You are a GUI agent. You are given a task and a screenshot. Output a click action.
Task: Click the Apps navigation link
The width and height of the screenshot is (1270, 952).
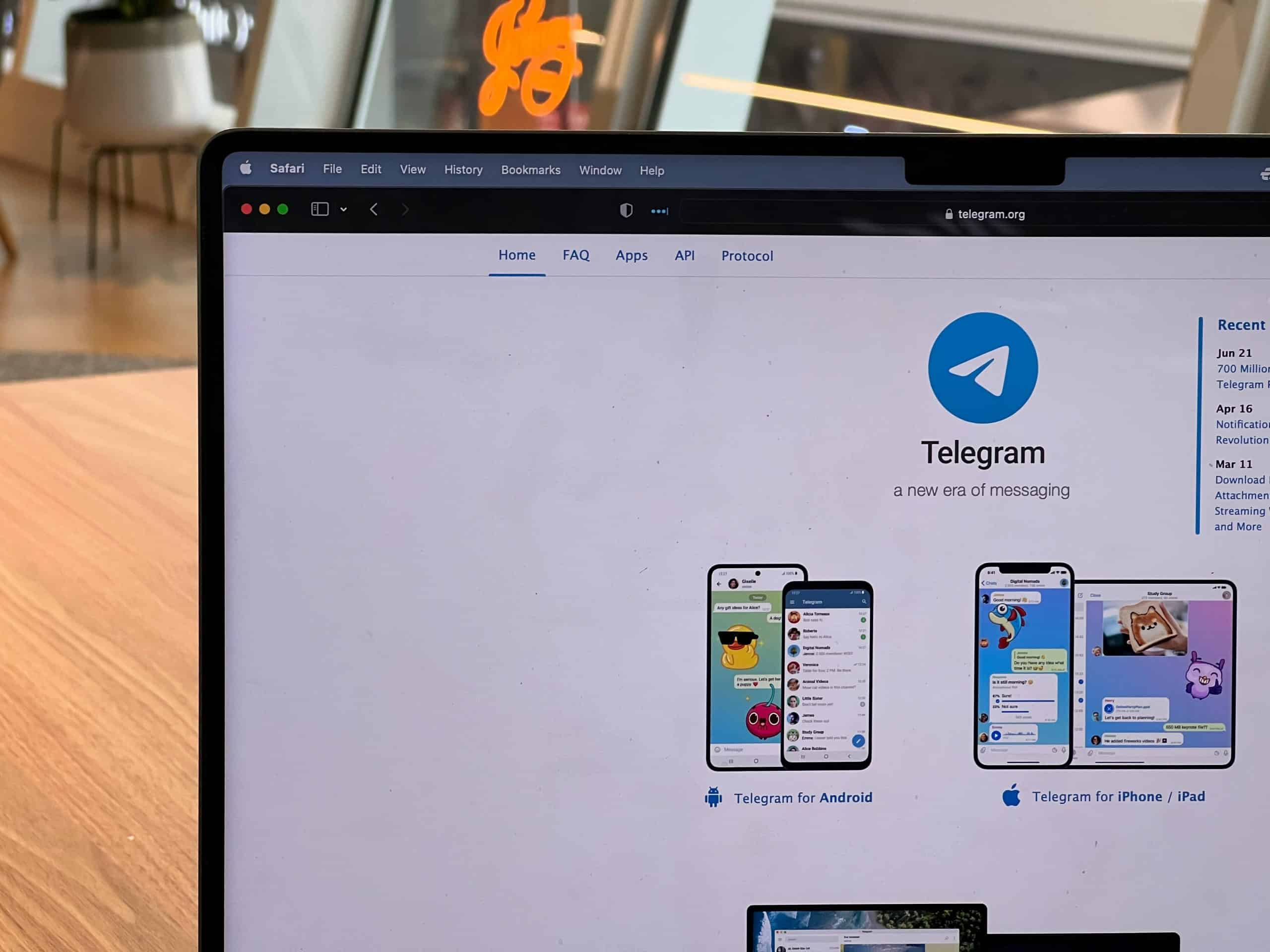pyautogui.click(x=631, y=255)
